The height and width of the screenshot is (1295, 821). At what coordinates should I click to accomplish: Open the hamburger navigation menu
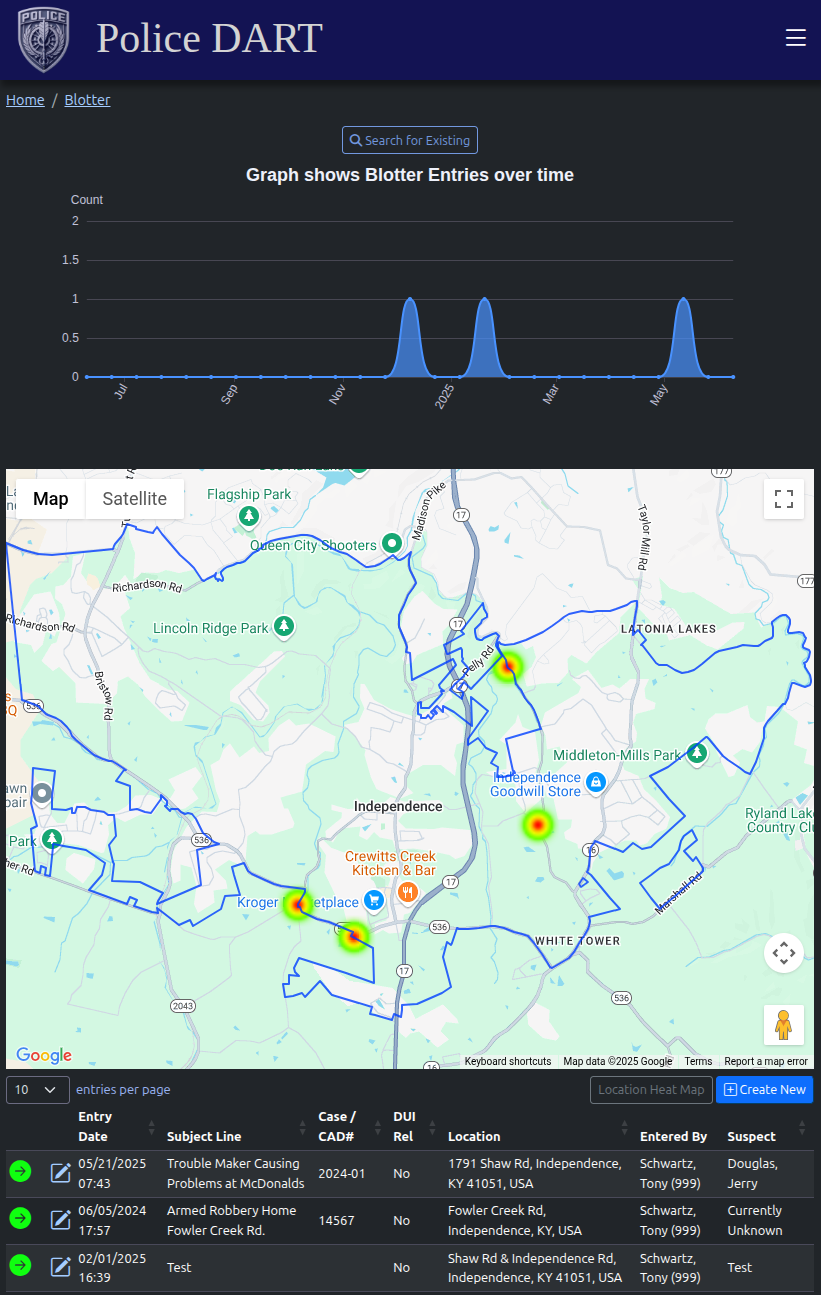[x=795, y=38]
